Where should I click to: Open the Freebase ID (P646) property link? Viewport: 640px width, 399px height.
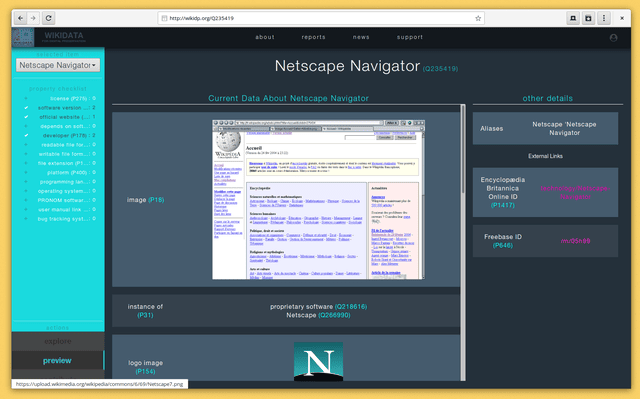[x=502, y=245]
